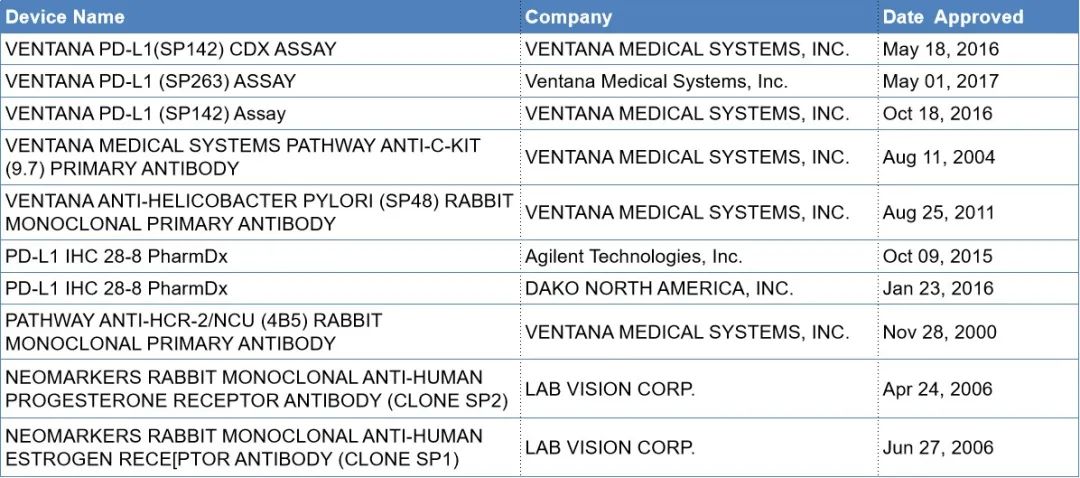This screenshot has height=478, width=1080.
Task: Click the Jun 27, 2006 date cell
Action: click(x=939, y=447)
